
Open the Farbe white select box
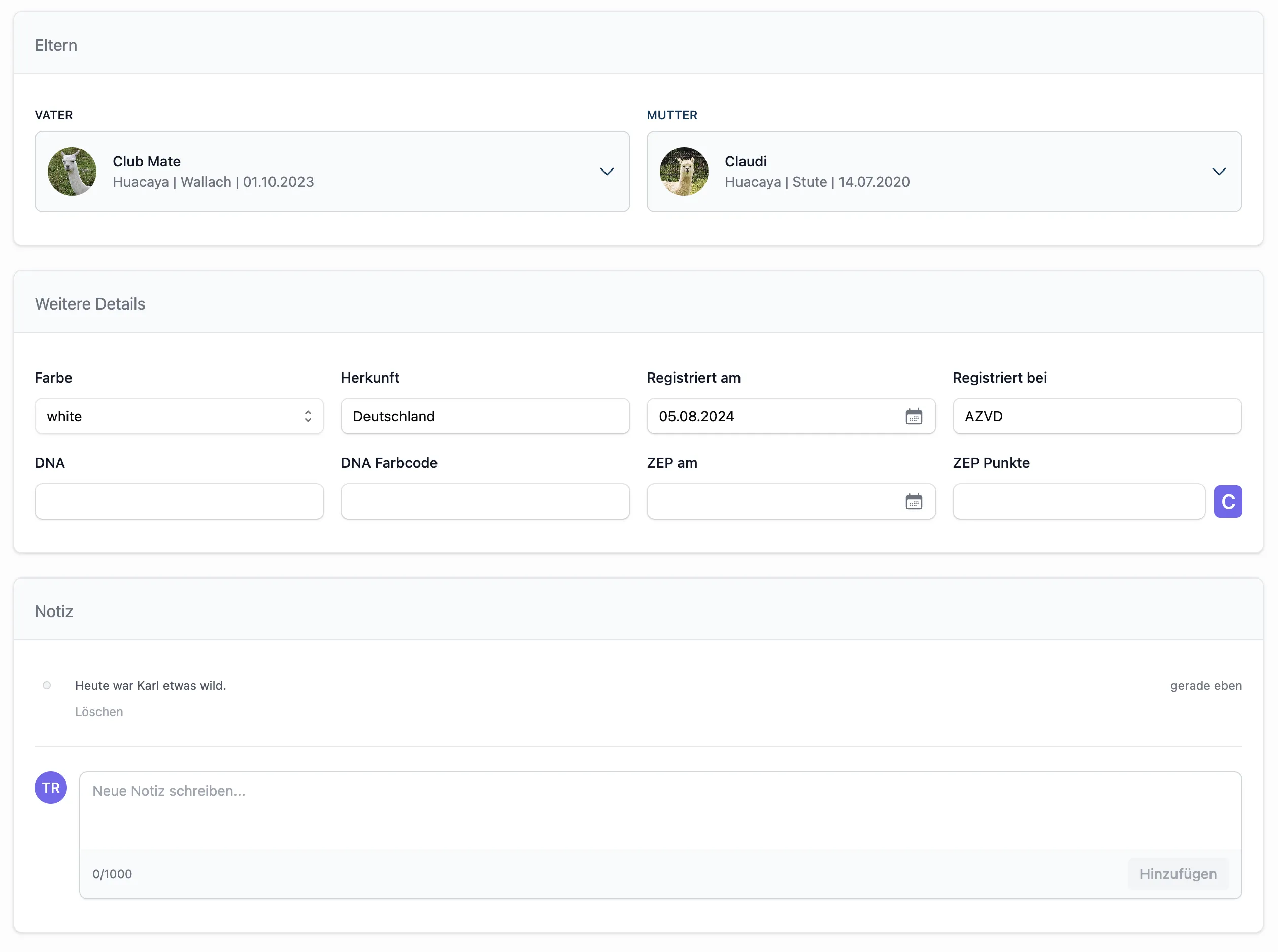click(179, 416)
